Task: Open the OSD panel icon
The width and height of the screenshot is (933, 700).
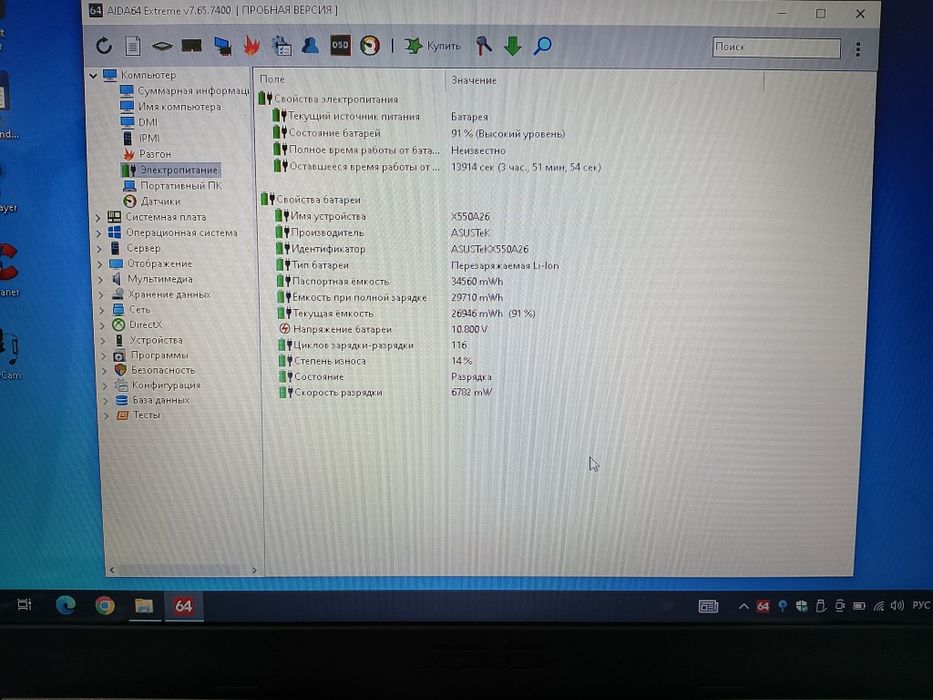Action: pos(340,45)
